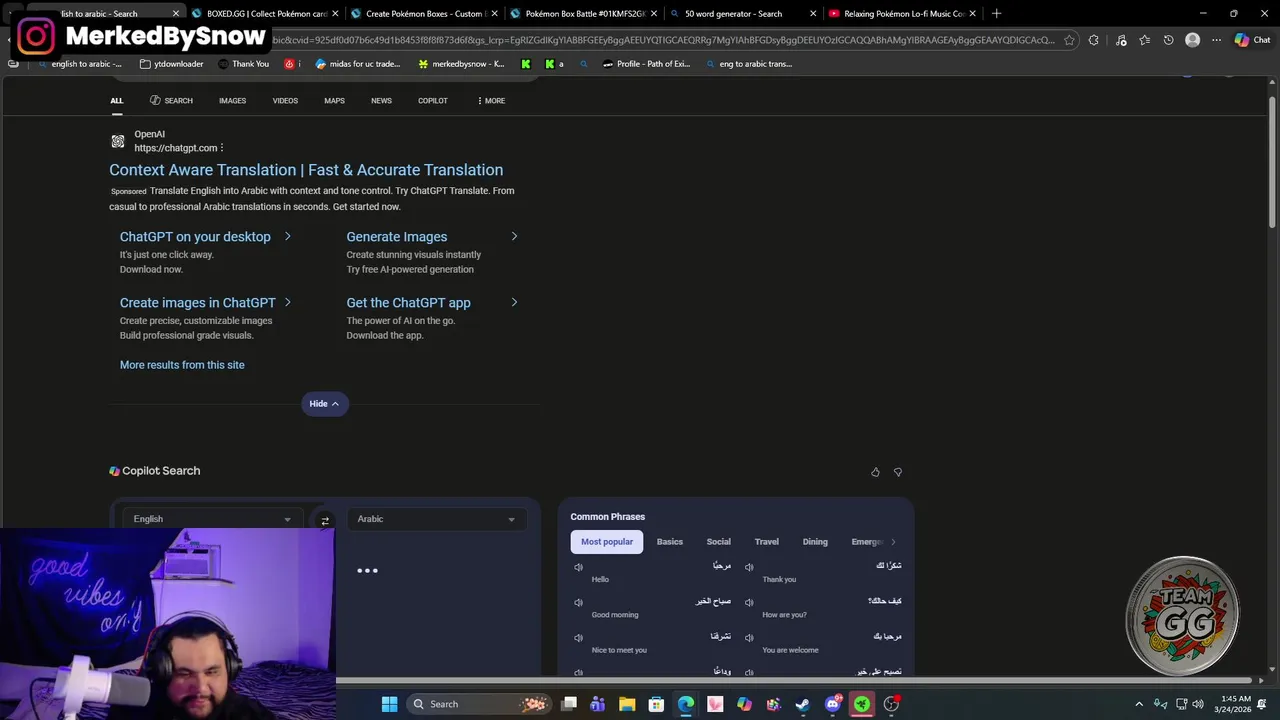1280x720 pixels.
Task: Open Create images in ChatGPT link
Action: (198, 302)
